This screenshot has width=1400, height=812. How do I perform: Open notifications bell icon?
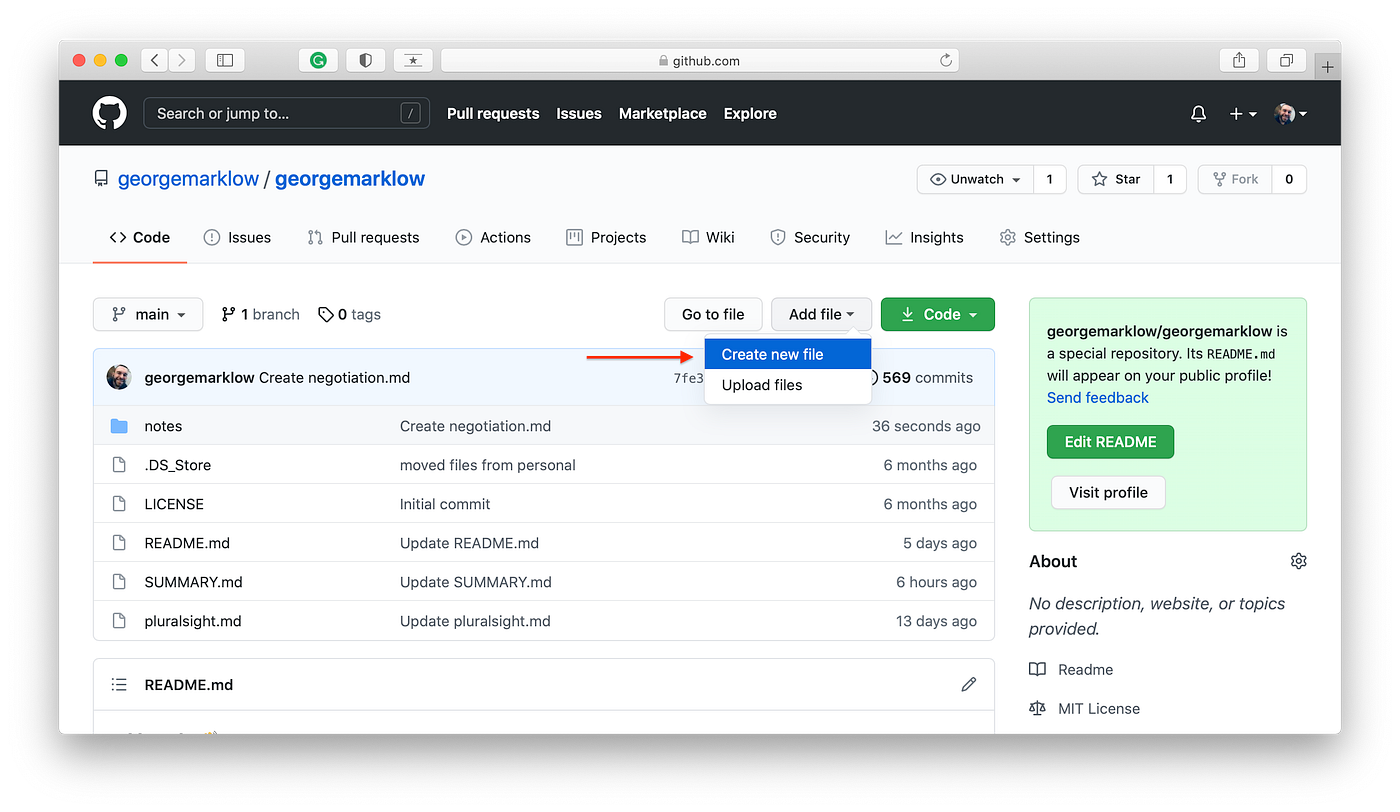(x=1198, y=114)
